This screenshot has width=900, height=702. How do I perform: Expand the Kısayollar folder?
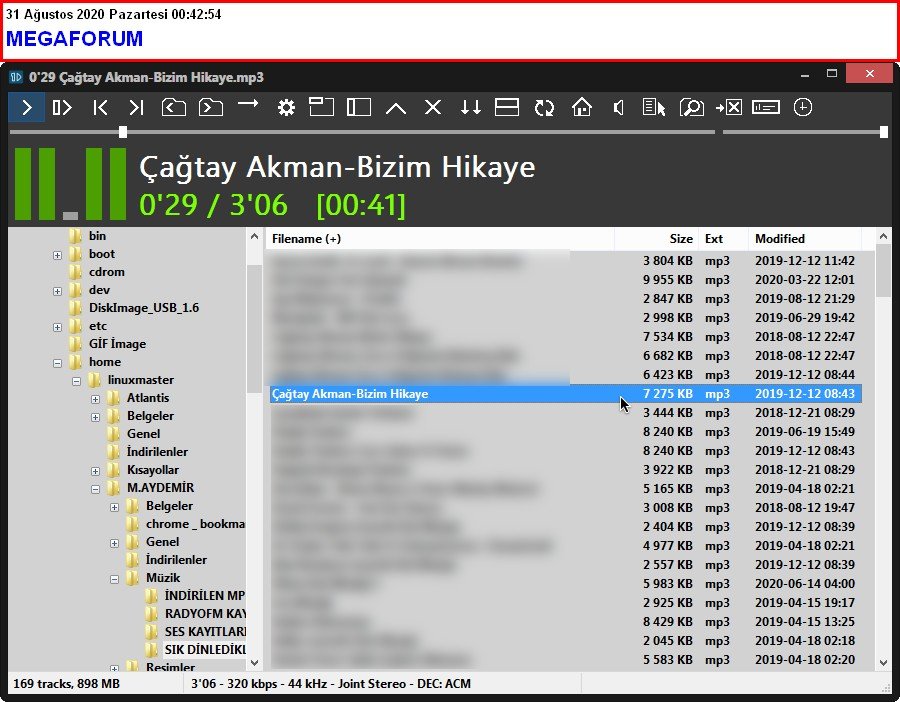point(95,471)
